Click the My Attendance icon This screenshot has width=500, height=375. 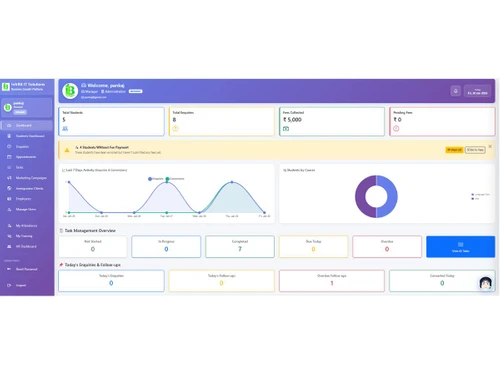9,226
